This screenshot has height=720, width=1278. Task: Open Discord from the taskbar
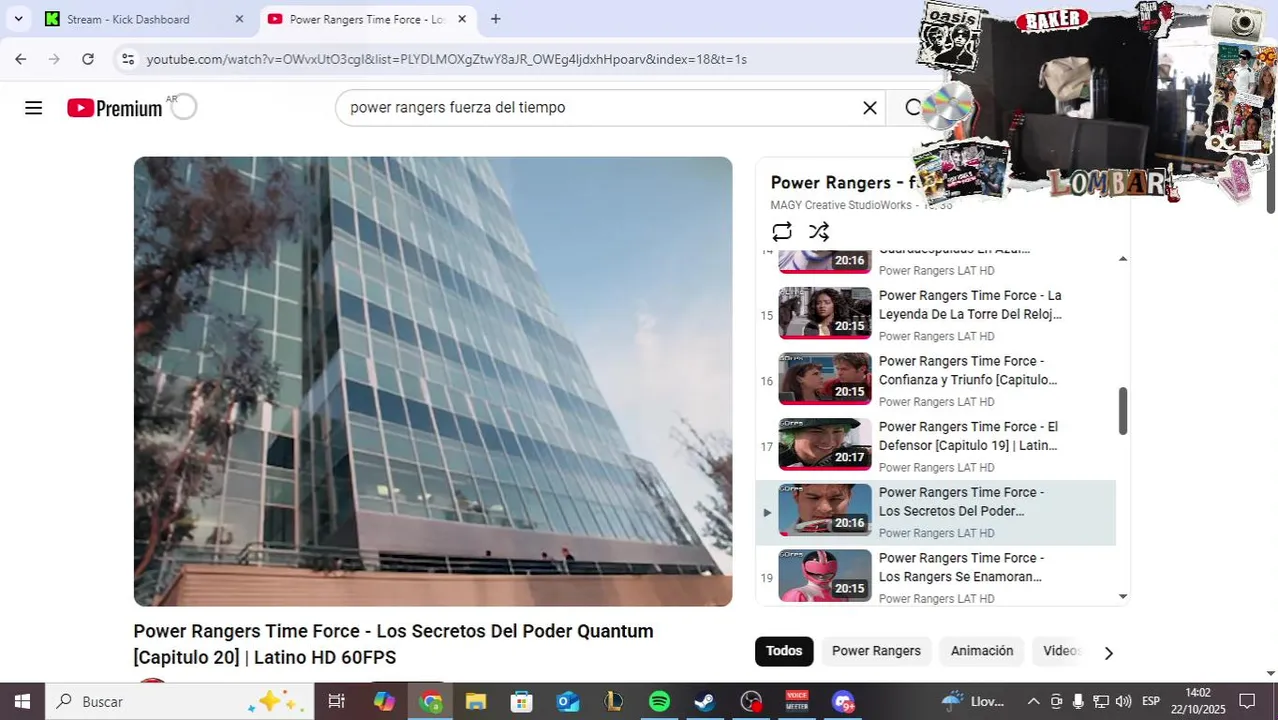(x=843, y=701)
